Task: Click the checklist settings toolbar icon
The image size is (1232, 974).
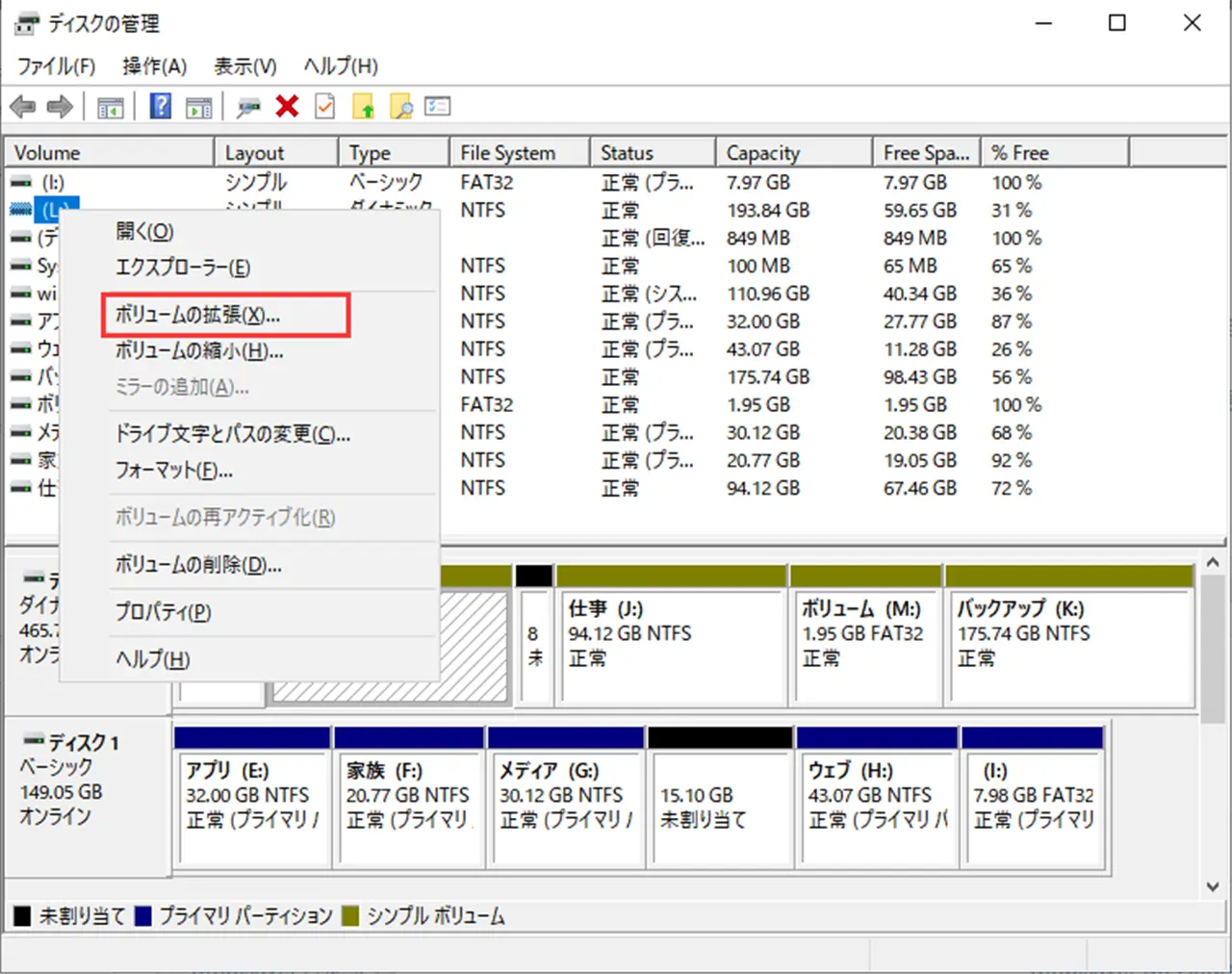Action: [x=438, y=106]
